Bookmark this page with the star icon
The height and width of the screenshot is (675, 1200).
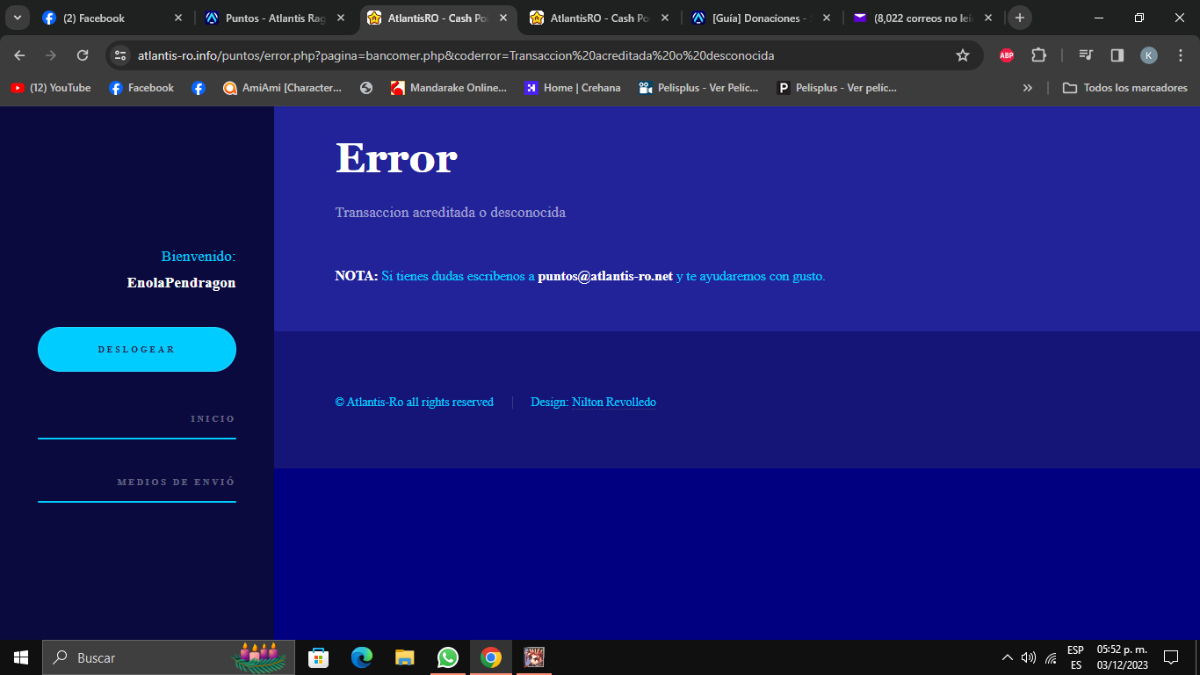tap(962, 55)
